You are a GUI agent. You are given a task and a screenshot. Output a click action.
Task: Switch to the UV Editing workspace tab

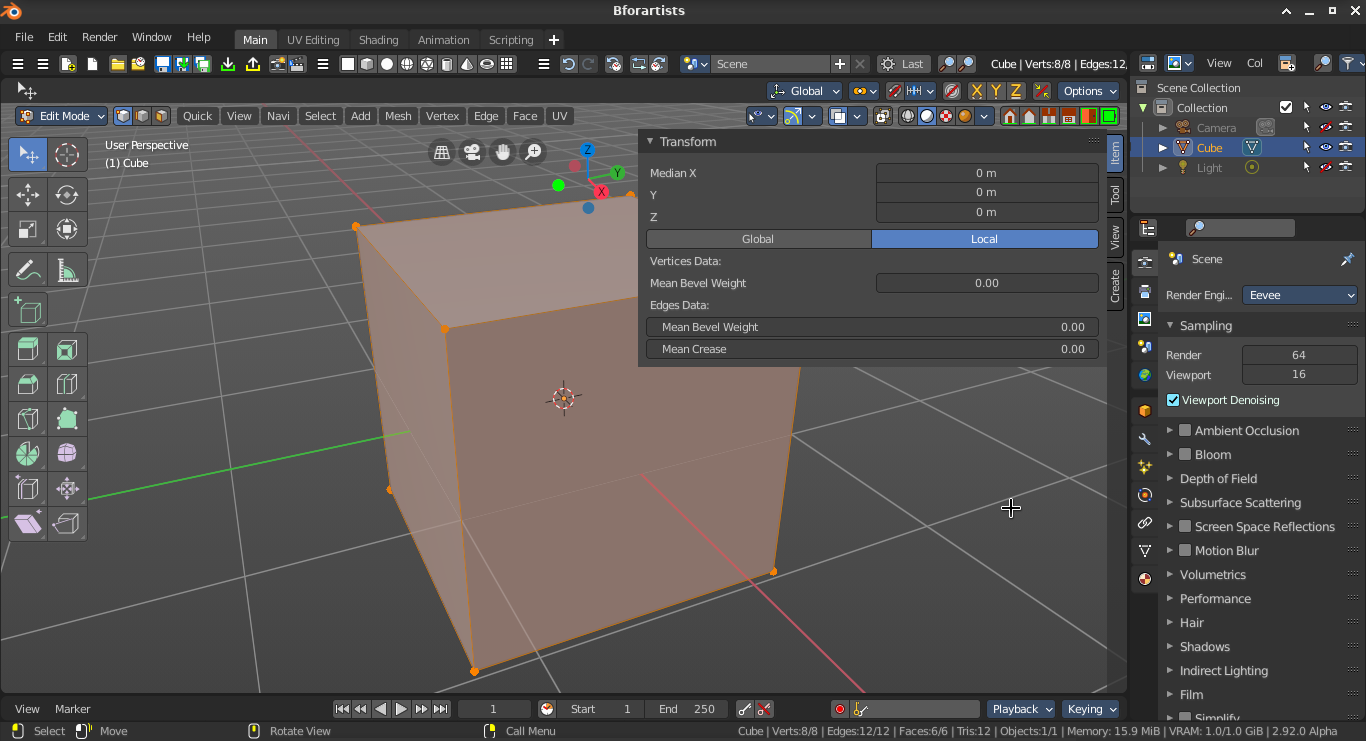coord(313,40)
